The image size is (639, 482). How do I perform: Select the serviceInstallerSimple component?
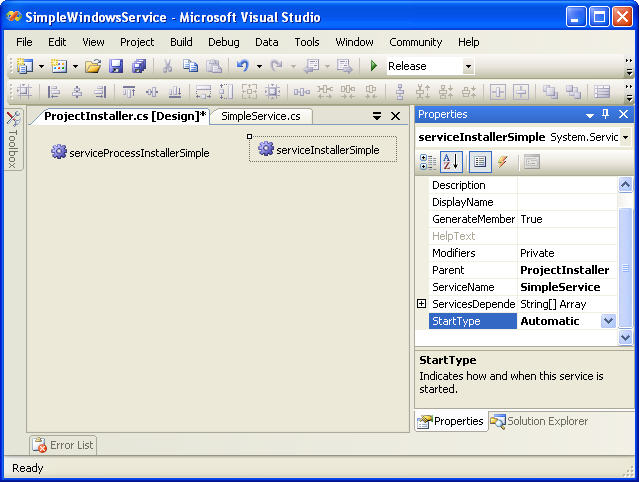click(x=323, y=150)
